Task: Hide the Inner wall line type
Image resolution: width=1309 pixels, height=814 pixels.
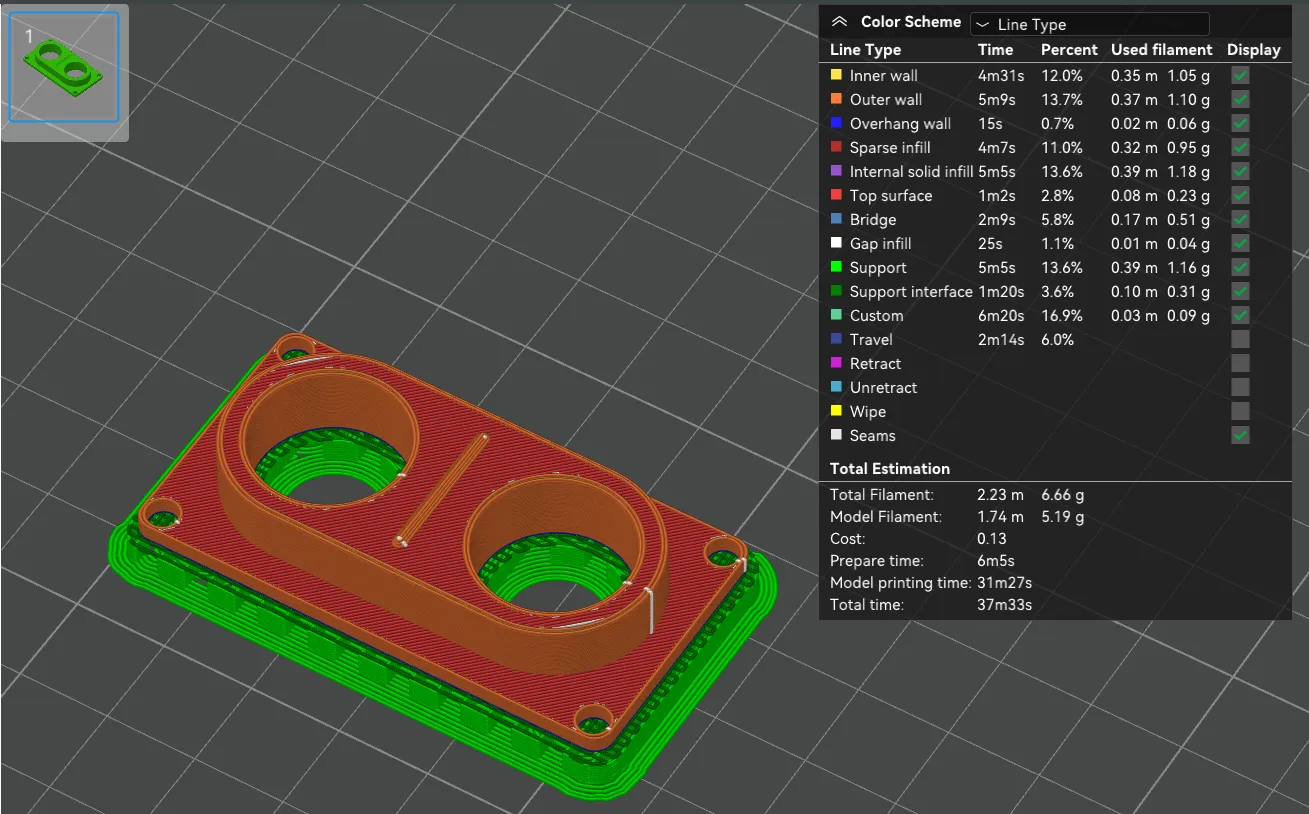Action: (x=1239, y=75)
